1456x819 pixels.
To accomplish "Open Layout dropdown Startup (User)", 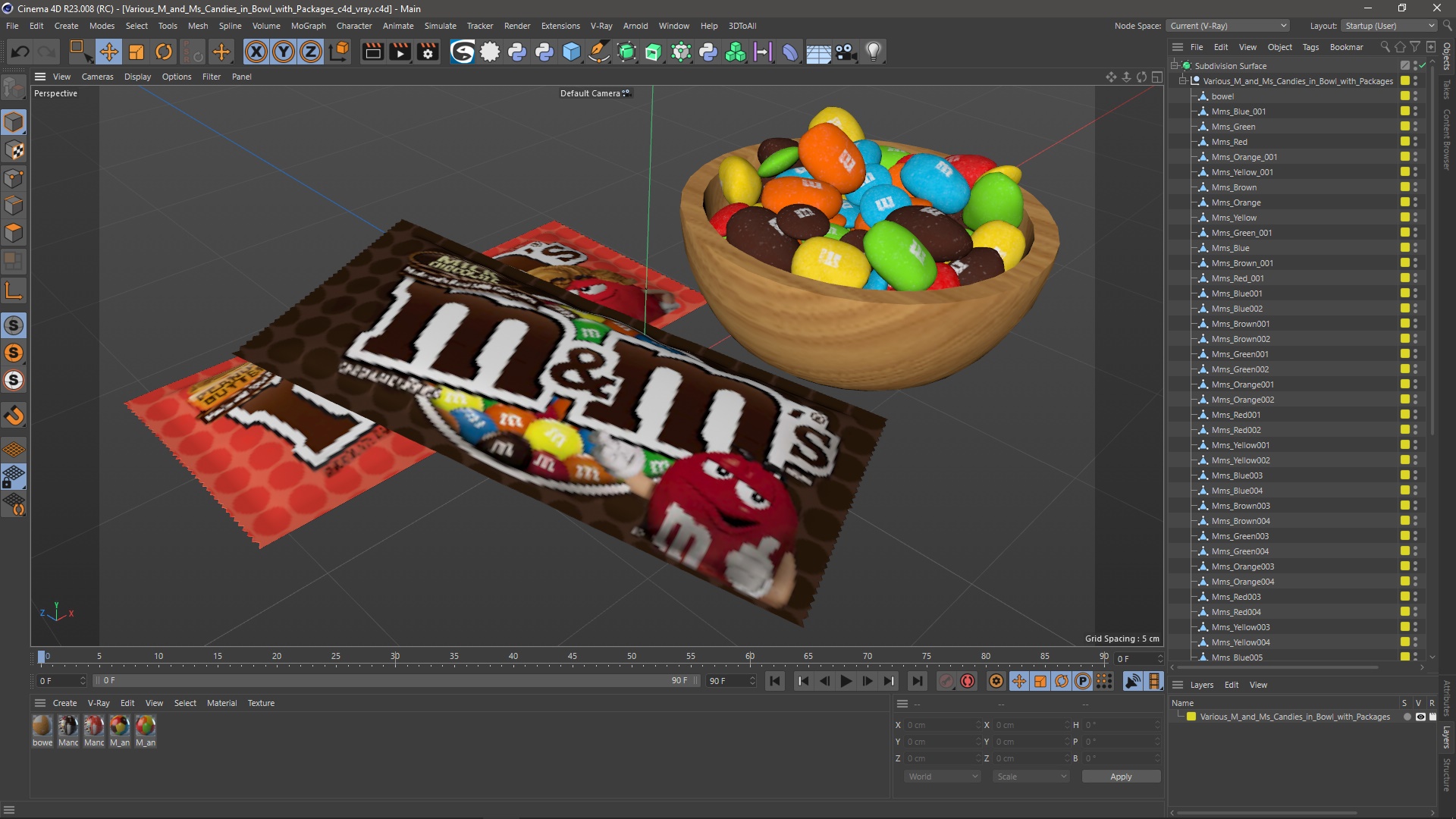I will coord(1389,26).
